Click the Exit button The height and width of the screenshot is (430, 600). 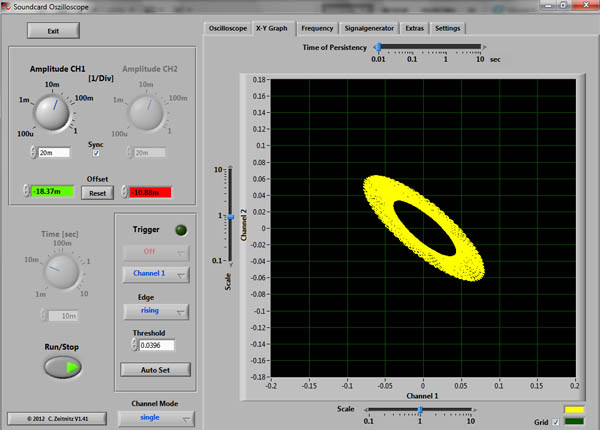[55, 31]
